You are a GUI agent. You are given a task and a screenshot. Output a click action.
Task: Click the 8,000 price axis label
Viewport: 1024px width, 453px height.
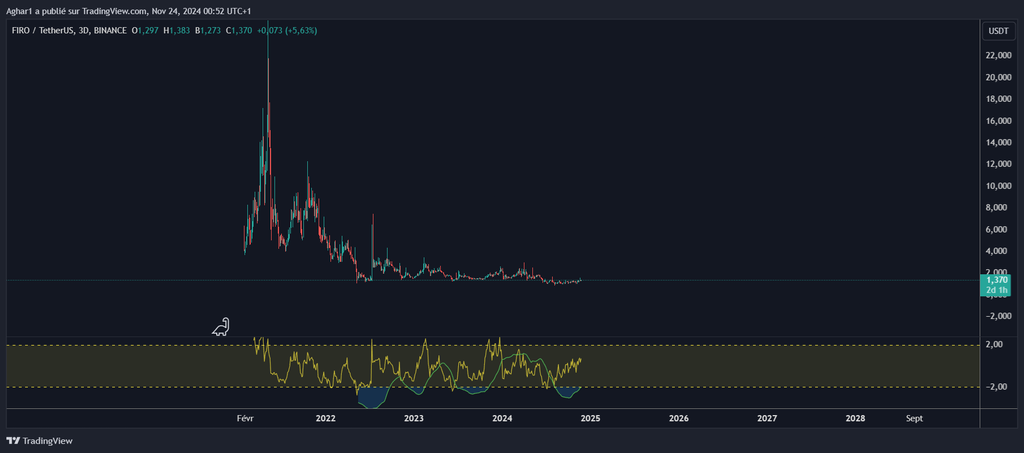click(x=999, y=208)
